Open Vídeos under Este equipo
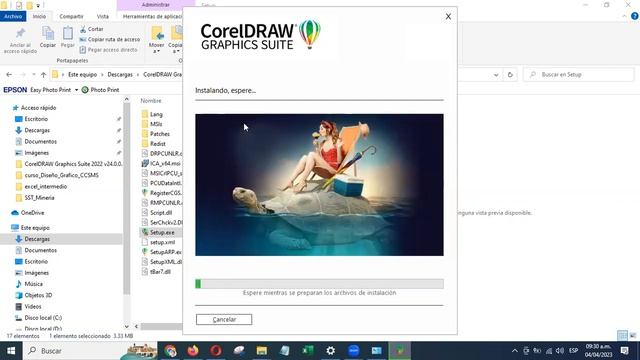The height and width of the screenshot is (360, 640). [33, 306]
